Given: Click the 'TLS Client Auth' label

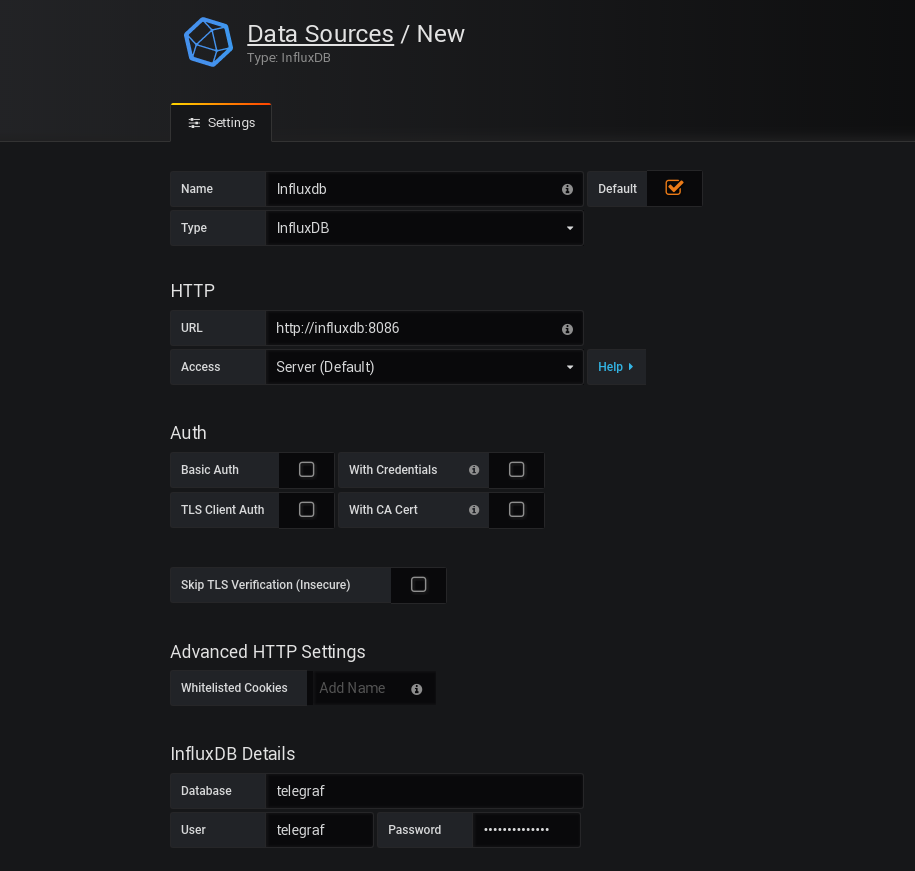Looking at the screenshot, I should pos(222,510).
